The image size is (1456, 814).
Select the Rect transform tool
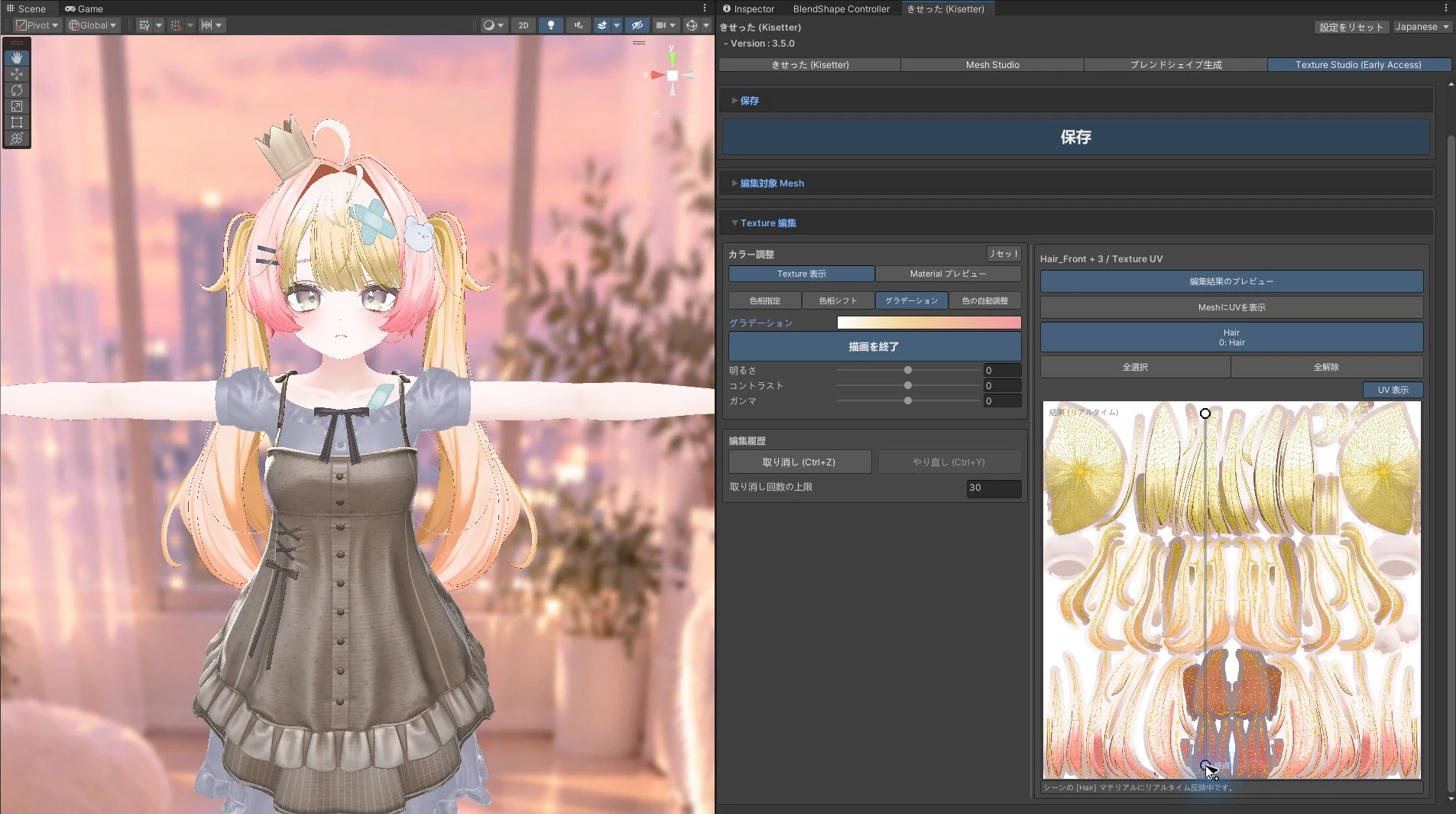coord(17,122)
